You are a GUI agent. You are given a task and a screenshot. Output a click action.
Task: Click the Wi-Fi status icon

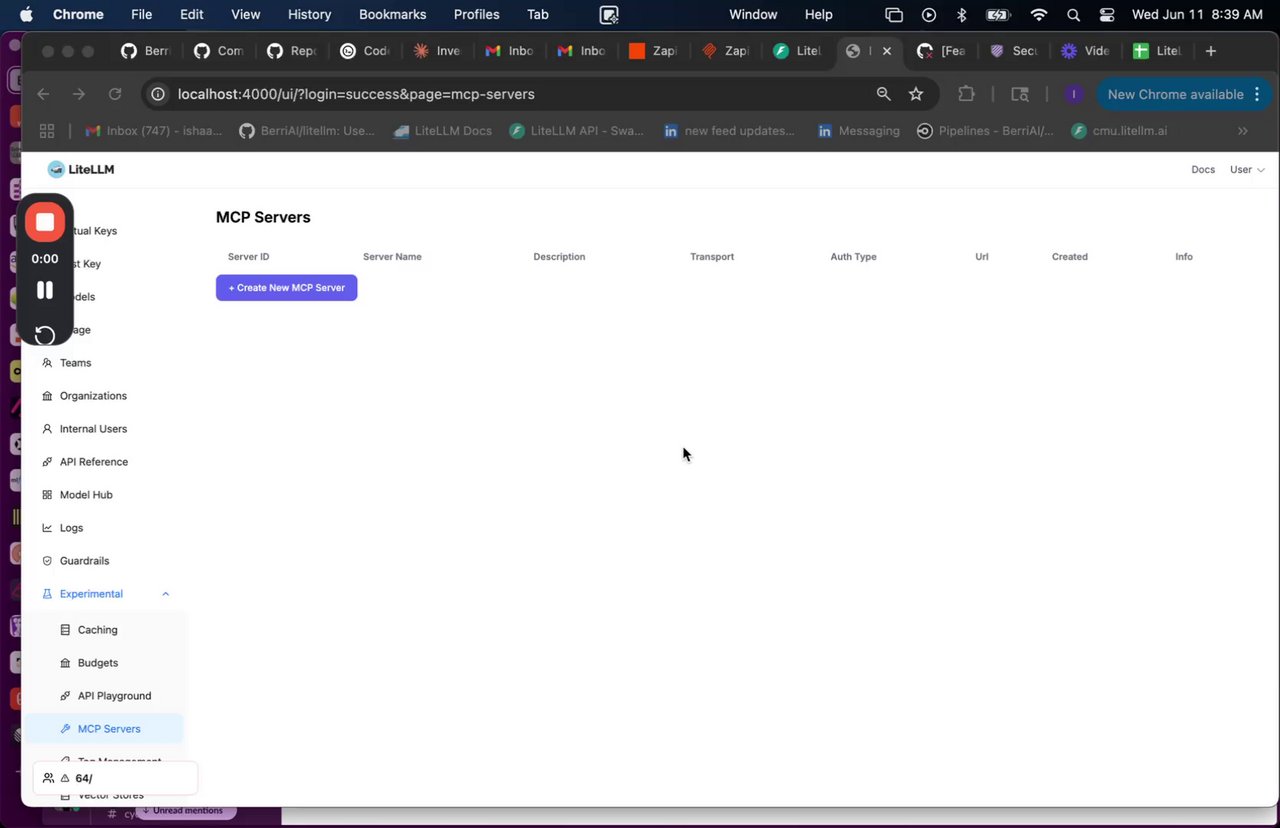pos(1039,14)
